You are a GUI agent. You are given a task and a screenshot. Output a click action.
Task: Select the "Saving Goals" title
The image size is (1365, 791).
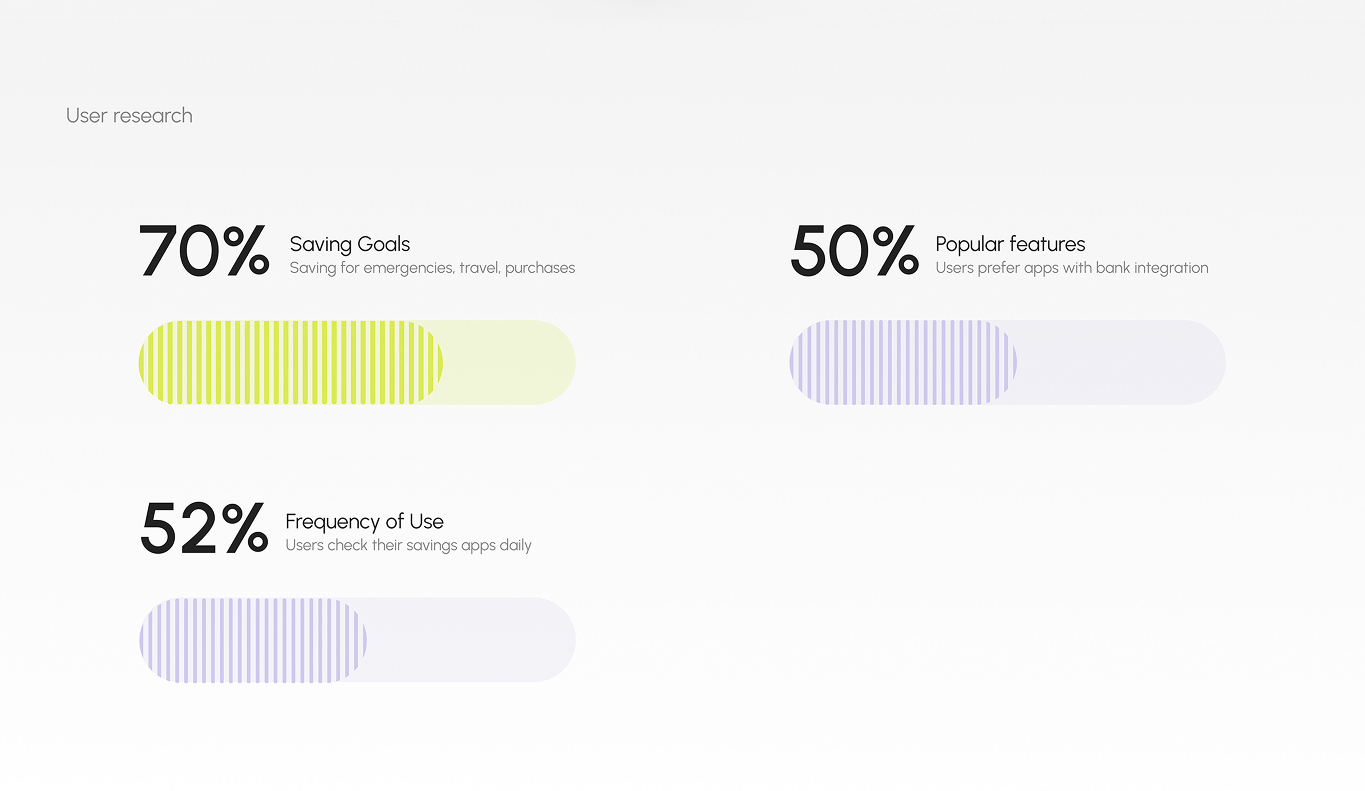point(350,244)
